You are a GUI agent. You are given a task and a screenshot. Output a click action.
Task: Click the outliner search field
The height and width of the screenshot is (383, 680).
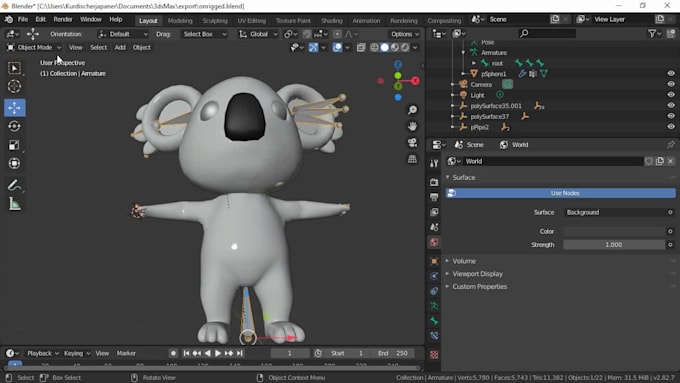pos(547,33)
